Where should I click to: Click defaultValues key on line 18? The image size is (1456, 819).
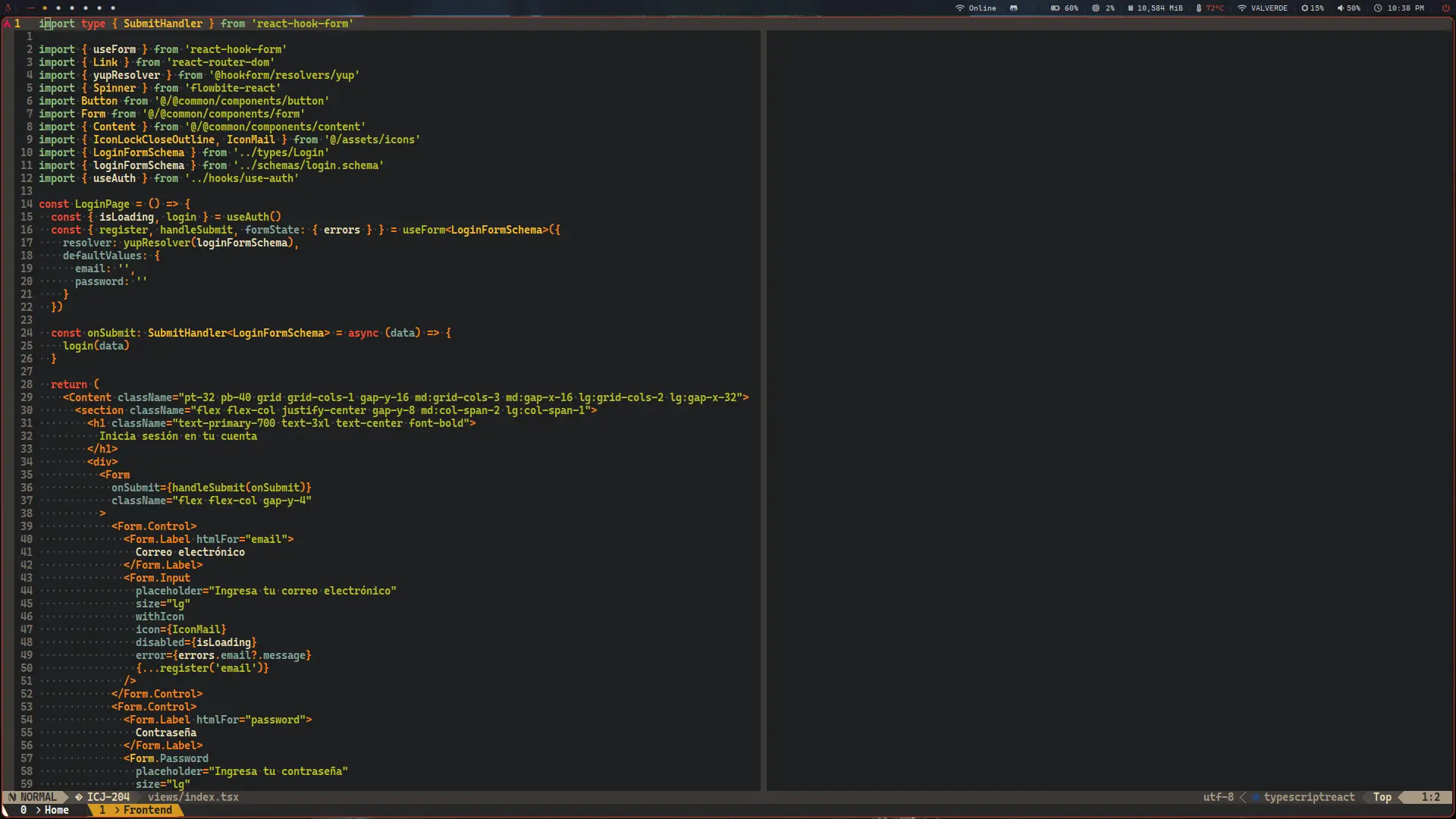102,256
